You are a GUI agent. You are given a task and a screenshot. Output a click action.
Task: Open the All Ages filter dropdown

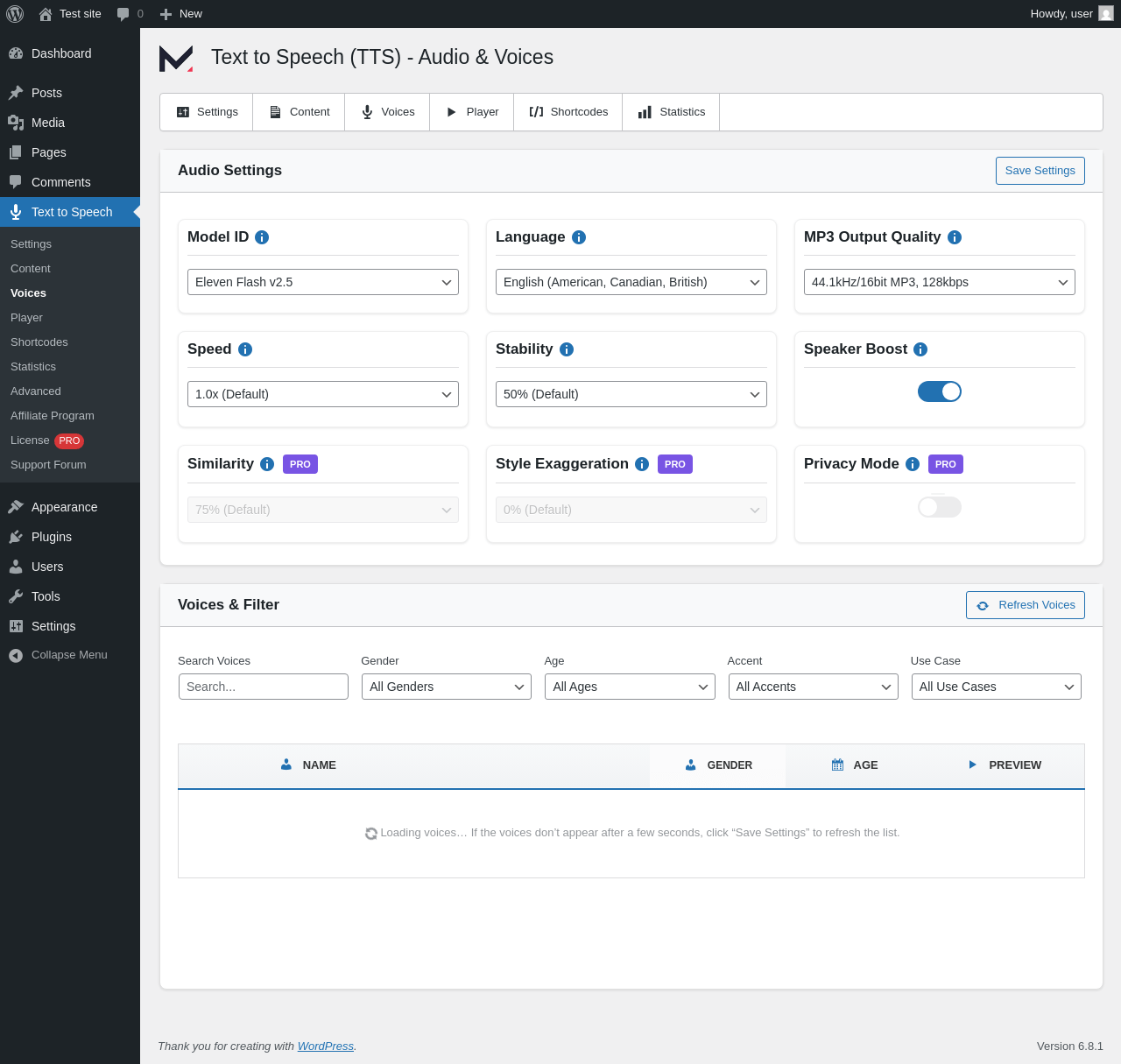[630, 687]
